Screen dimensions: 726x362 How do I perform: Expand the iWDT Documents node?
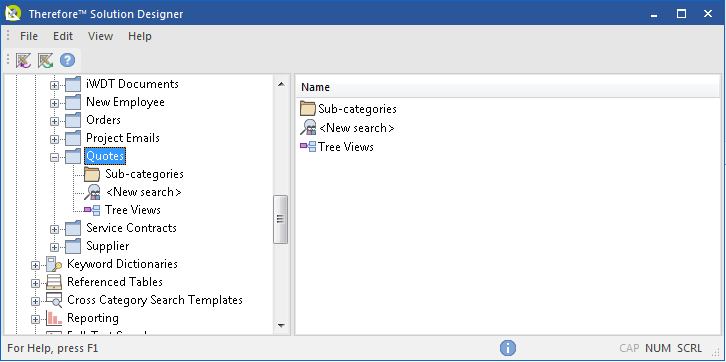coord(55,85)
